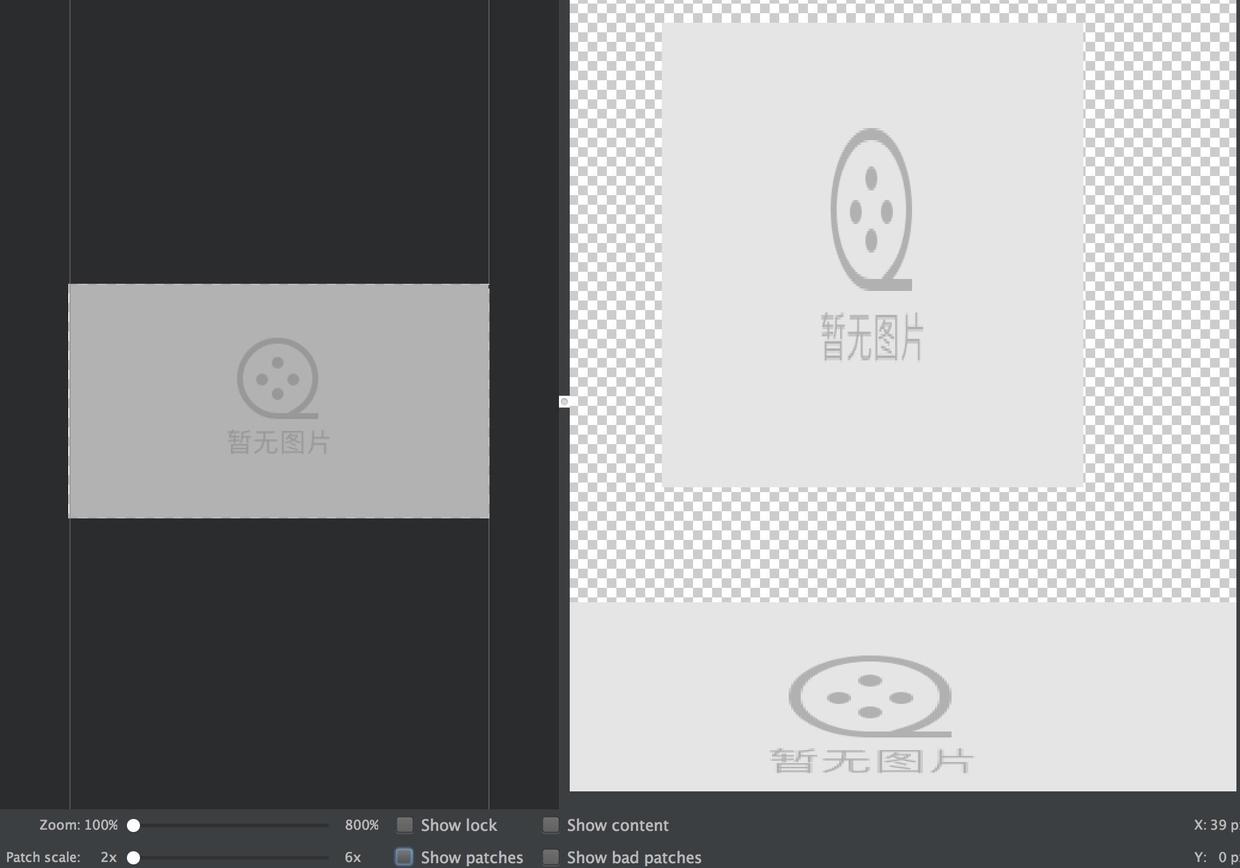Click the vertically stretched preview image
This screenshot has height=868, width=1240.
coord(873,255)
